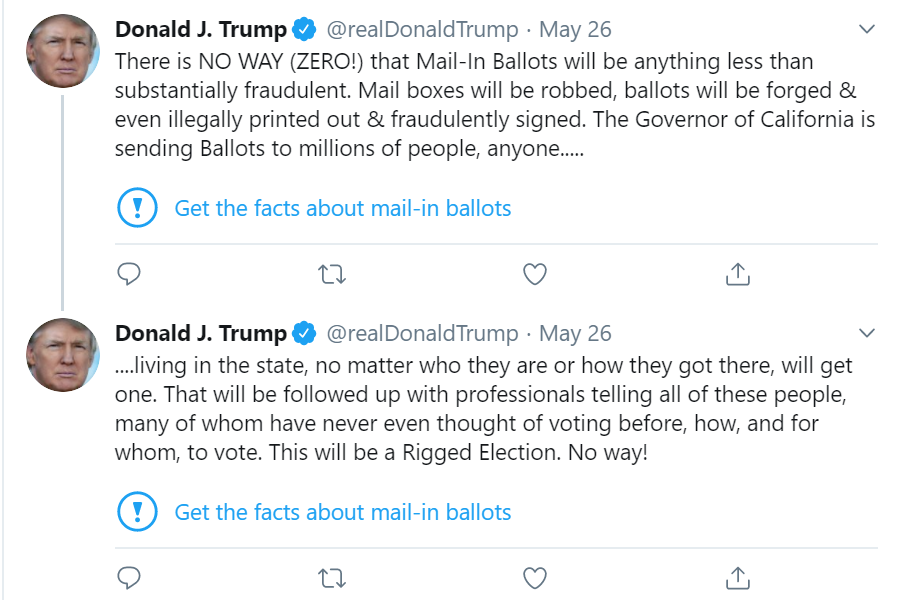Open second 'Get the facts about mail-in ballots' link

342,513
